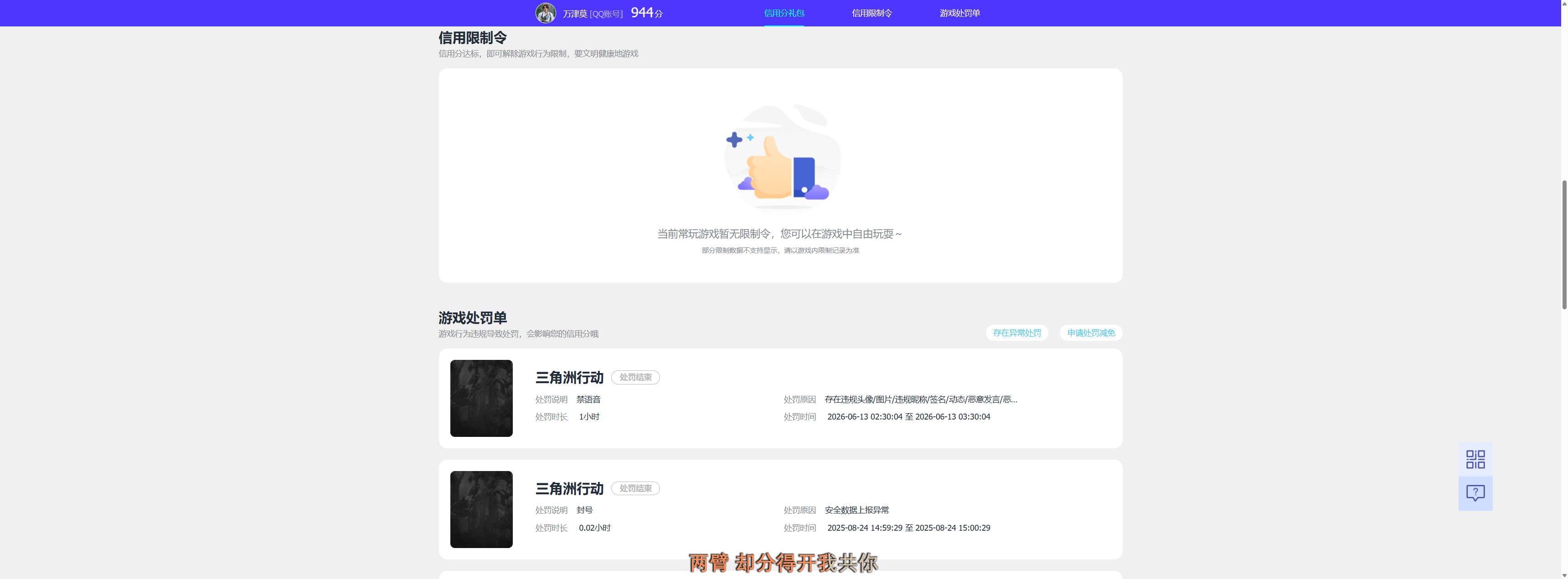This screenshot has width=1568, height=579.
Task: Click the 封号 penalty game thumbnail
Action: (x=481, y=510)
